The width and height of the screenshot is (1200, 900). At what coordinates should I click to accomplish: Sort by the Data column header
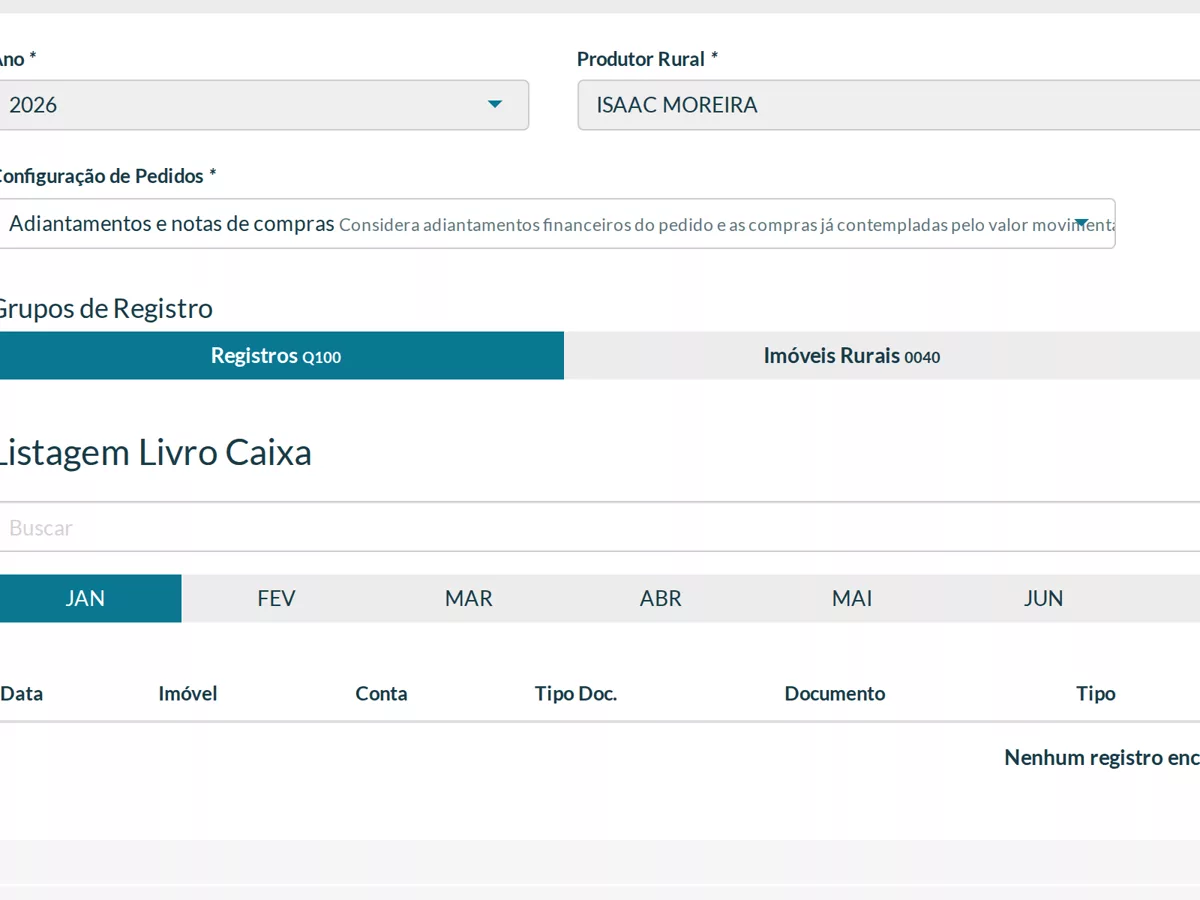tap(22, 693)
